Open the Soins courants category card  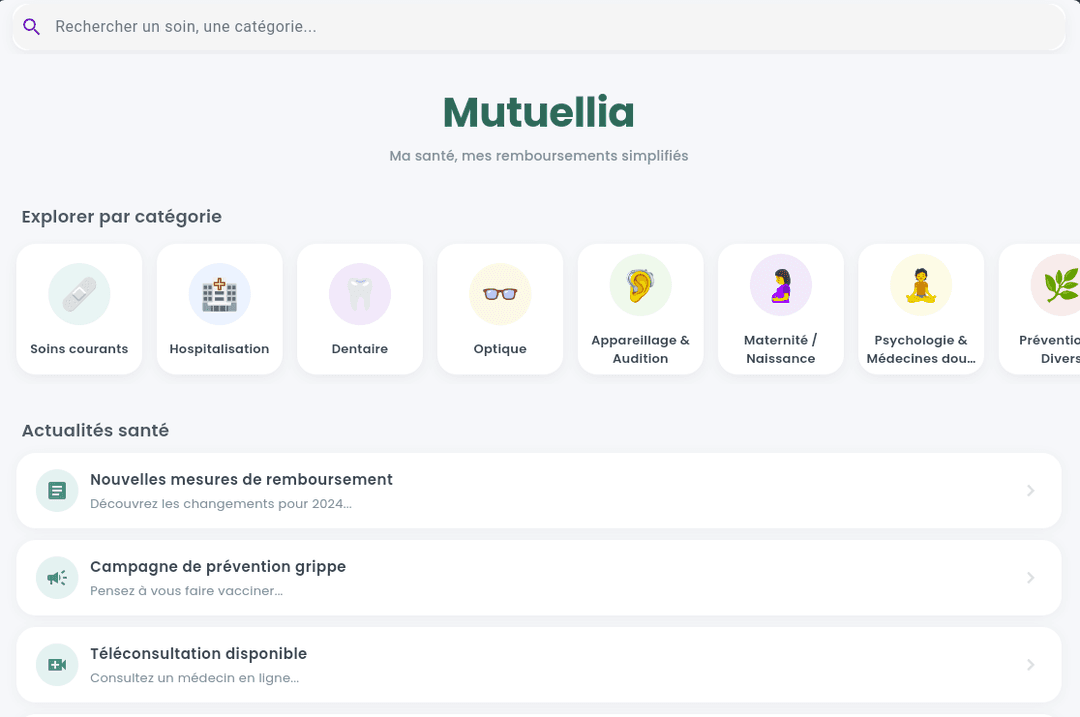coord(79,308)
